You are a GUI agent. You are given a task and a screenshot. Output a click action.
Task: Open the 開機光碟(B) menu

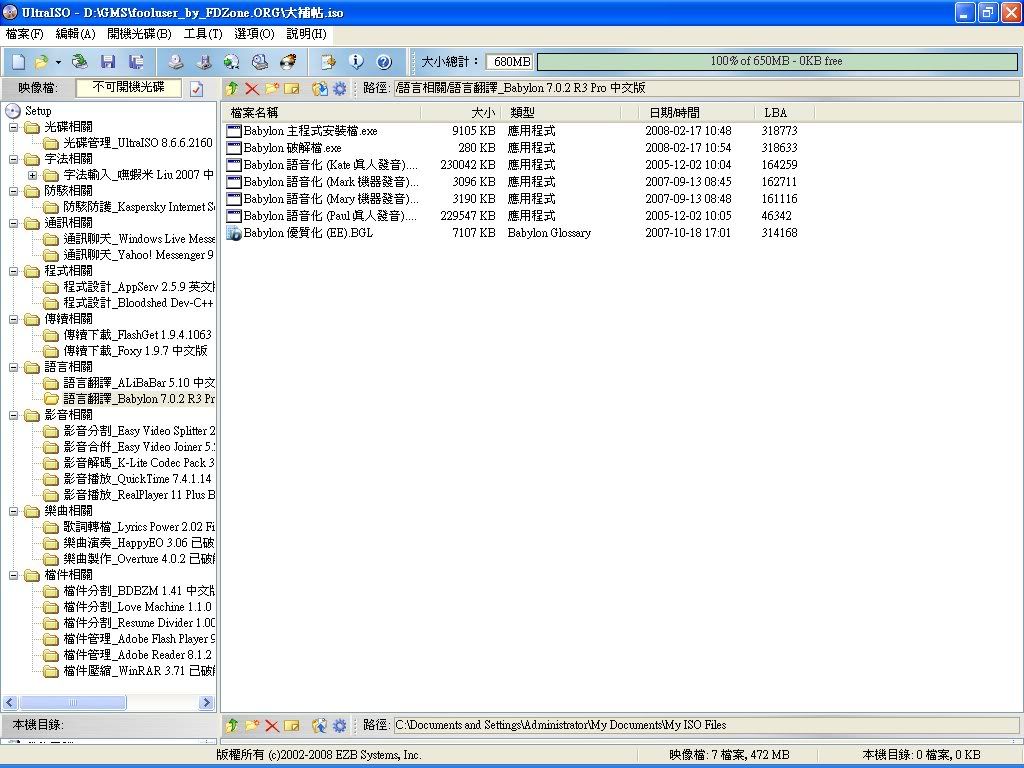pos(139,34)
